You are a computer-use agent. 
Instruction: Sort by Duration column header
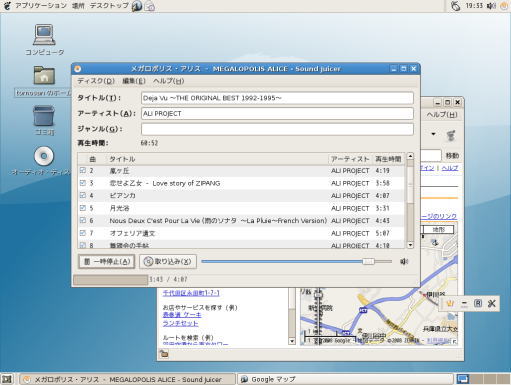tap(388, 159)
